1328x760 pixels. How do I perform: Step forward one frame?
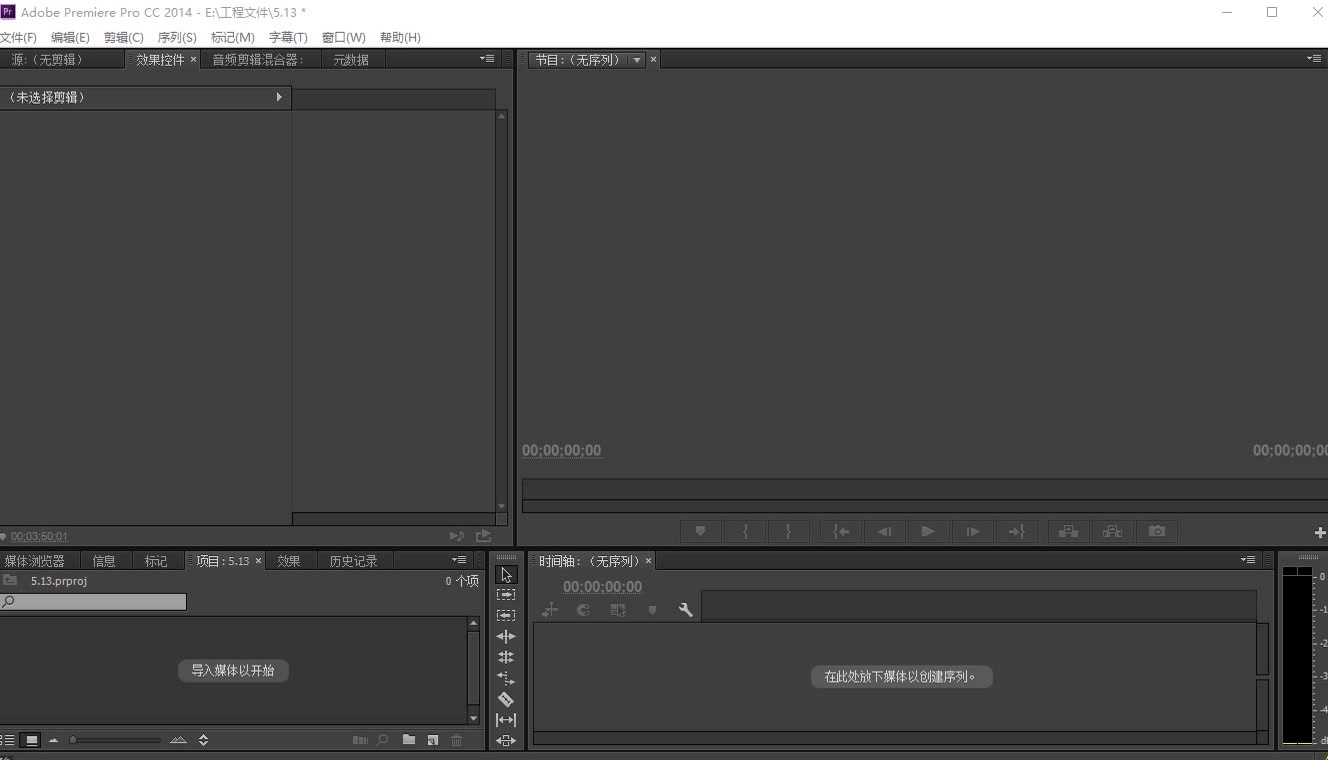(972, 531)
